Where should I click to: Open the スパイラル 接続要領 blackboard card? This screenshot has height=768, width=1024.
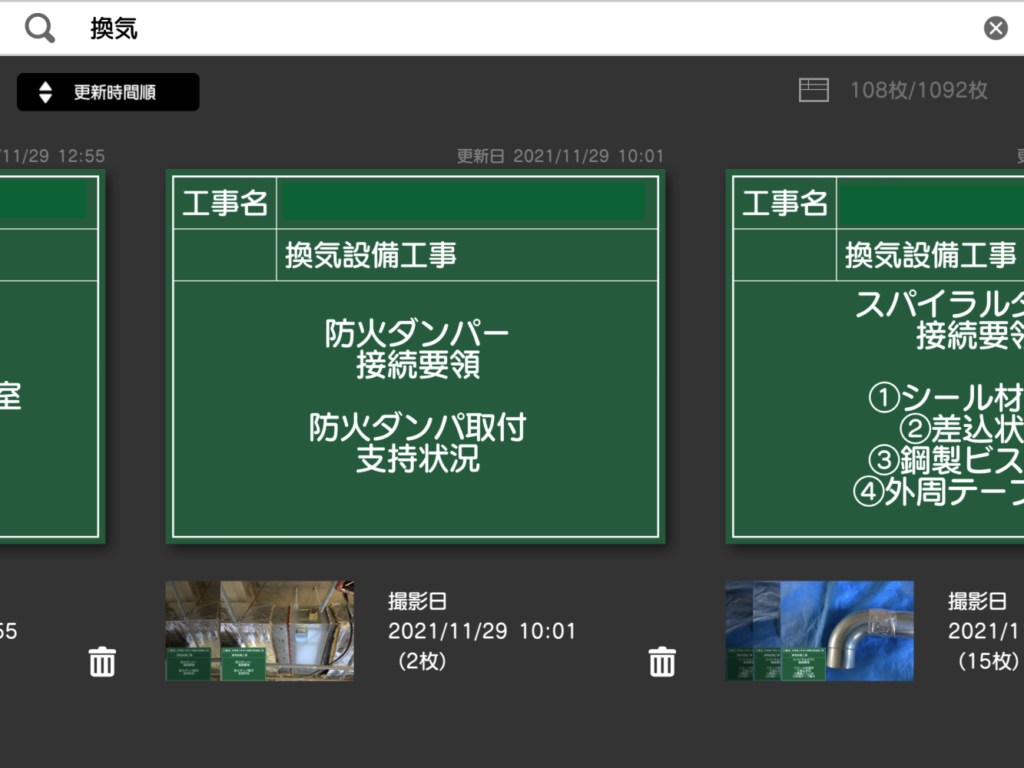[x=875, y=357]
